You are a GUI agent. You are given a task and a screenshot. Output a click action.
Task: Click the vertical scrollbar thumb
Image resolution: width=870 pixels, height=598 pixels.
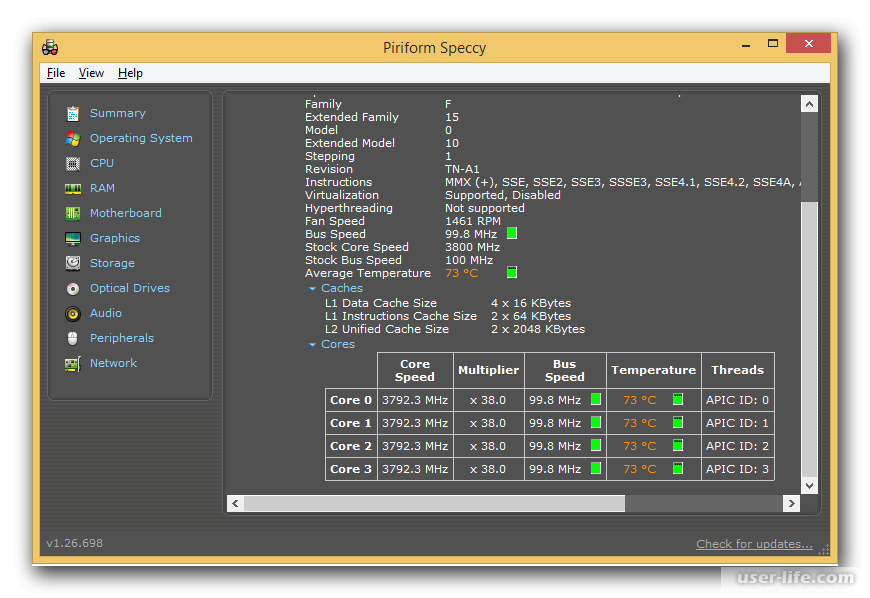click(x=809, y=339)
